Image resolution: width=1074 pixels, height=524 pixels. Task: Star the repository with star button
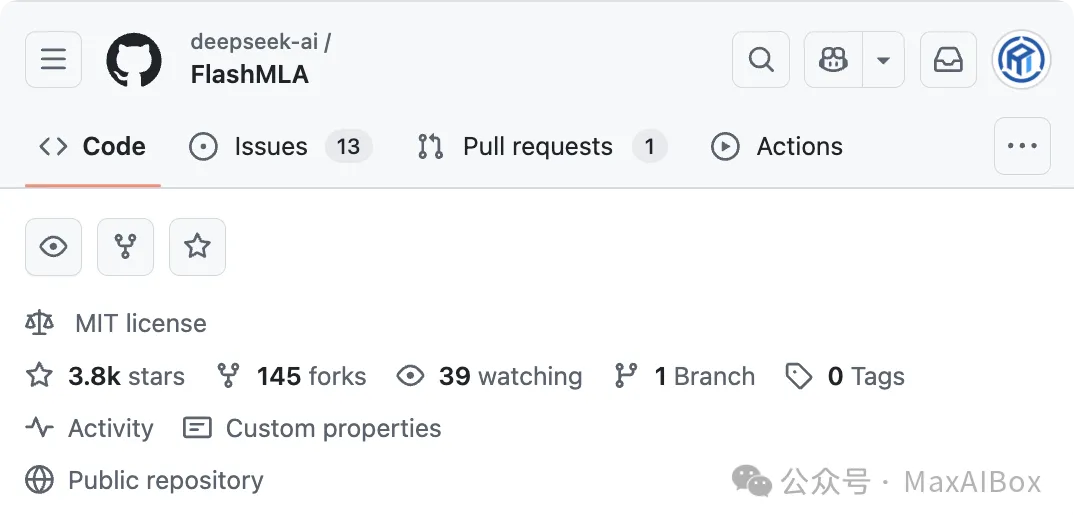point(197,247)
